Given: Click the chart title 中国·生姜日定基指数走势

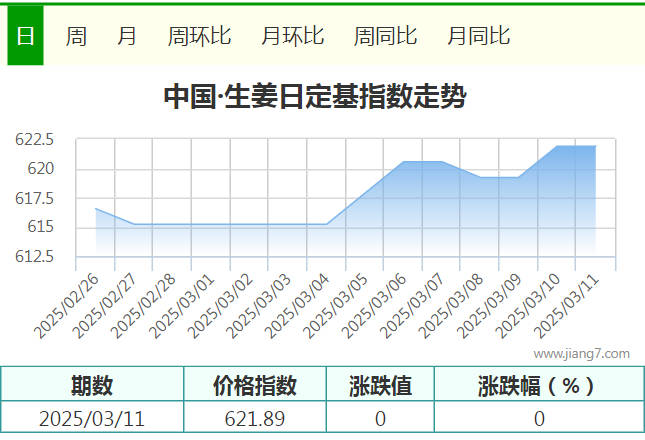Looking at the screenshot, I should pyautogui.click(x=314, y=97).
